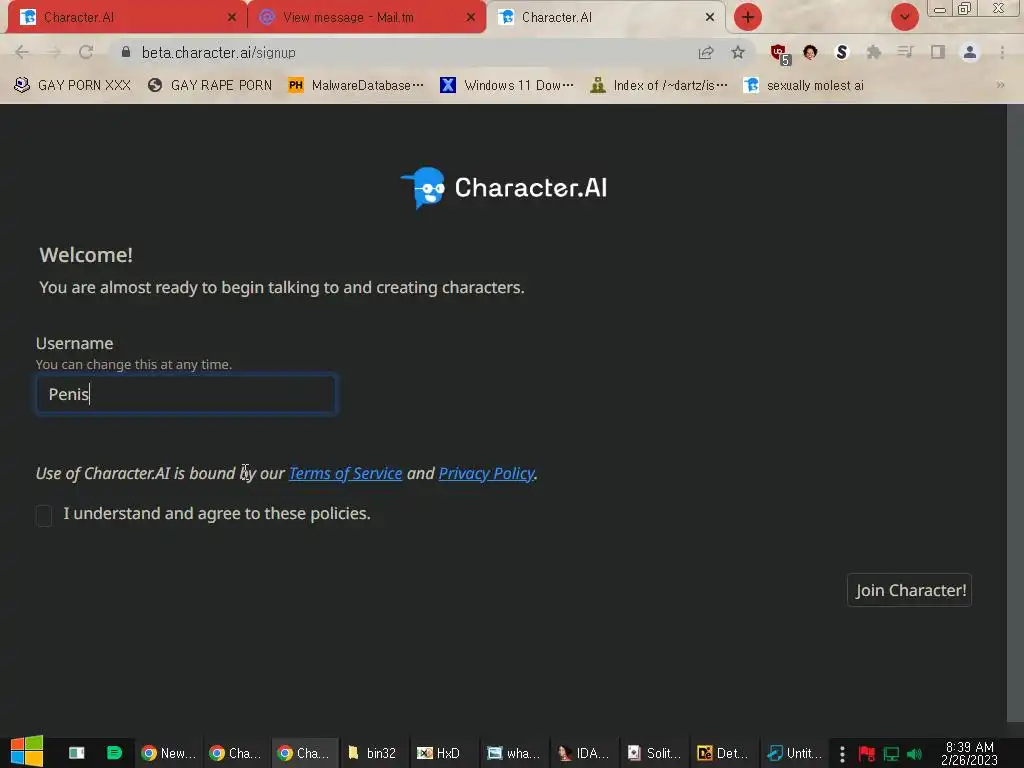The width and height of the screenshot is (1024, 768).
Task: Close the first Character.AI tab
Action: tap(232, 17)
